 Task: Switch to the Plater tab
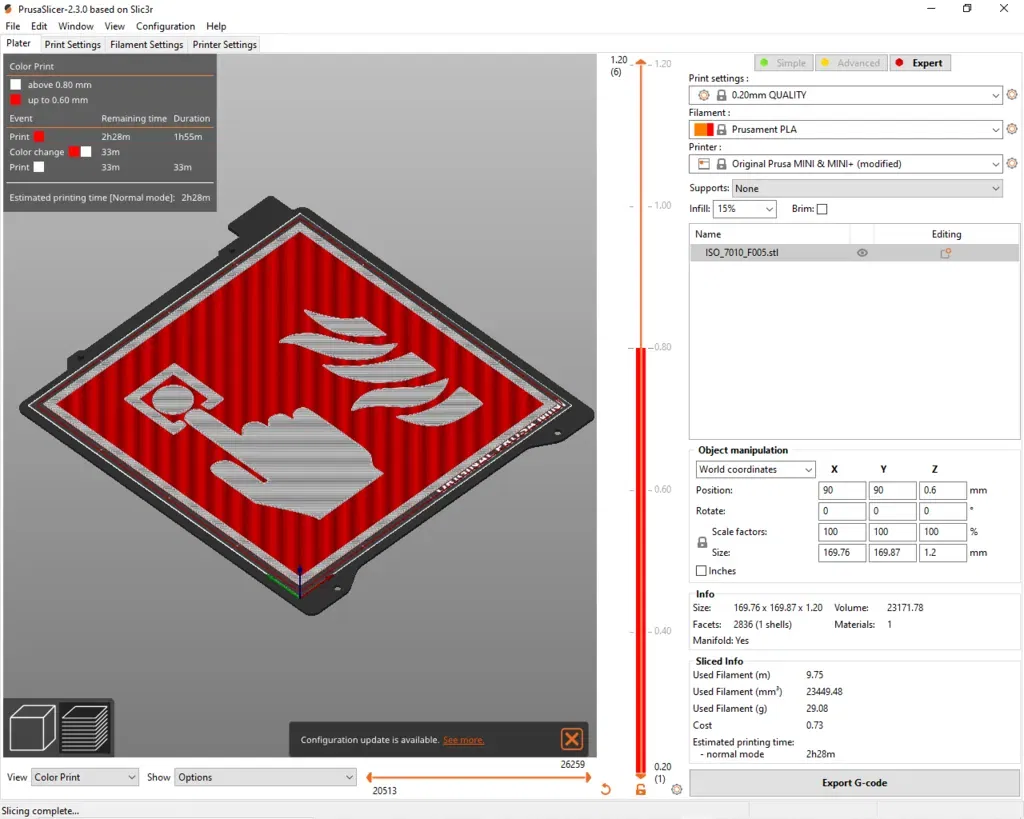19,43
